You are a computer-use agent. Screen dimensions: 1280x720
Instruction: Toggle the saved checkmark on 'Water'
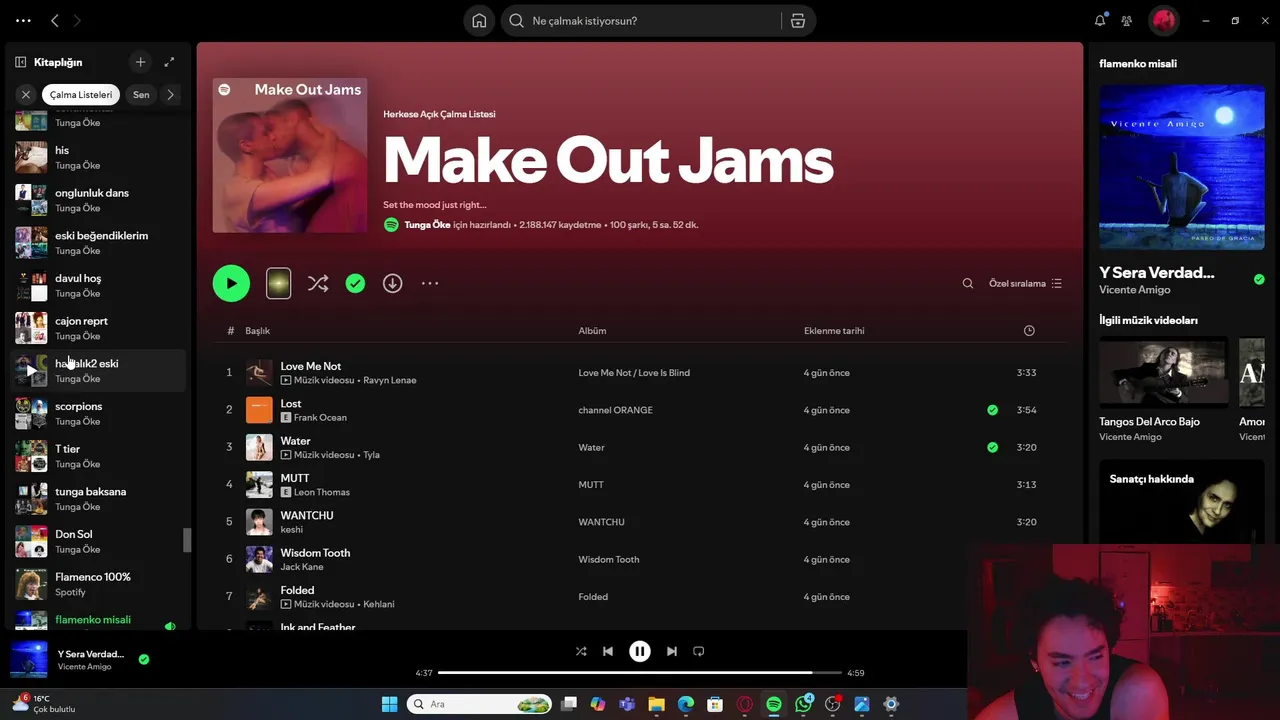point(992,447)
